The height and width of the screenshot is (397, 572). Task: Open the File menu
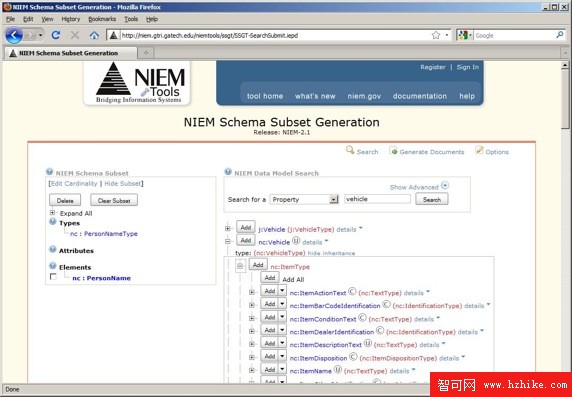tap(10, 19)
